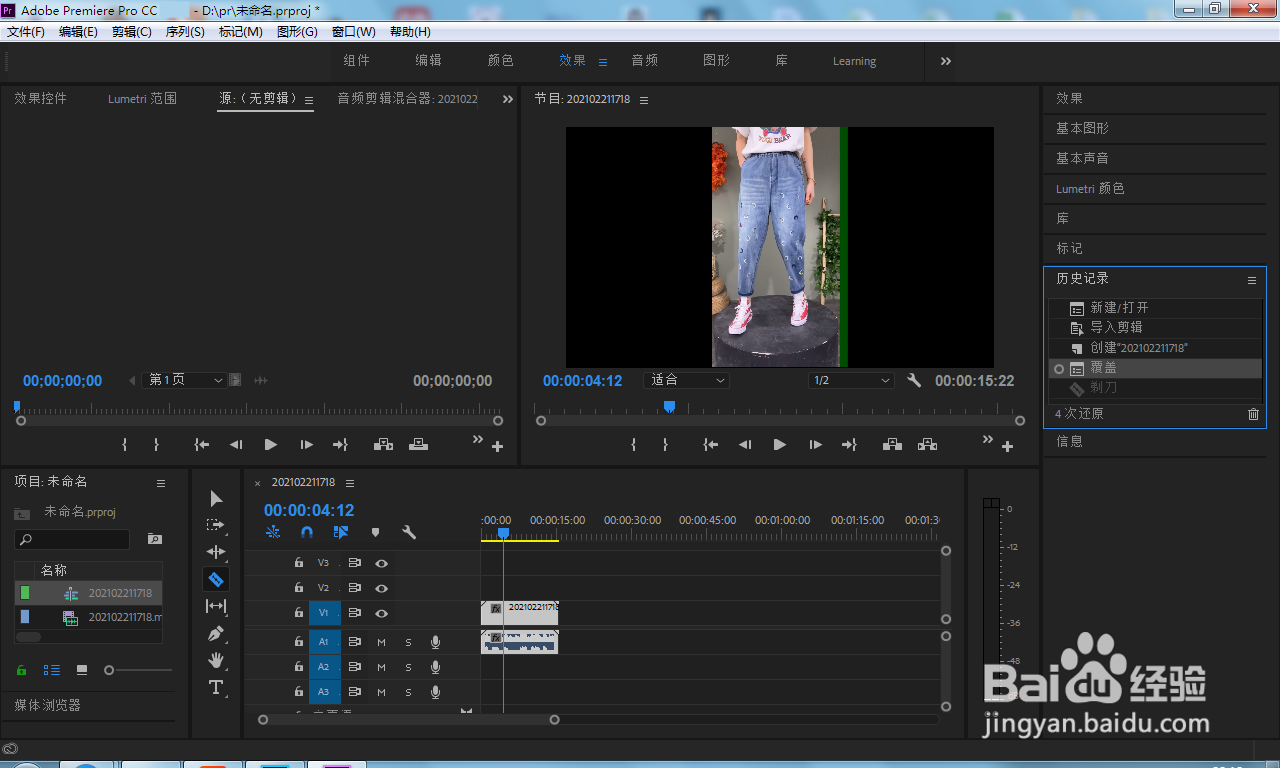Step forward one frame in Program Monitor
Image resolution: width=1280 pixels, height=768 pixels.
816,445
